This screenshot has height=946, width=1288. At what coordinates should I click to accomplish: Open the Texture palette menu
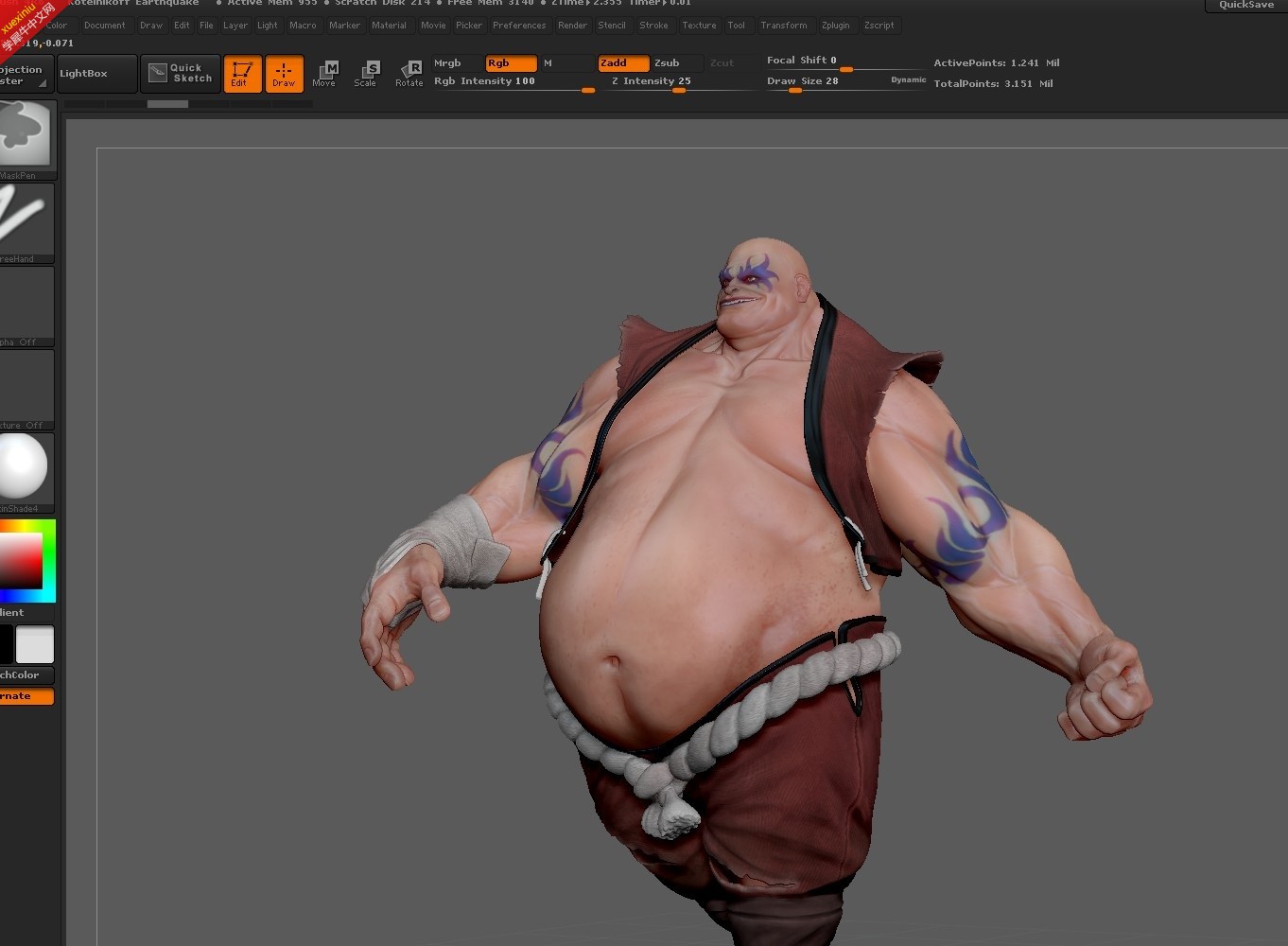(x=699, y=26)
